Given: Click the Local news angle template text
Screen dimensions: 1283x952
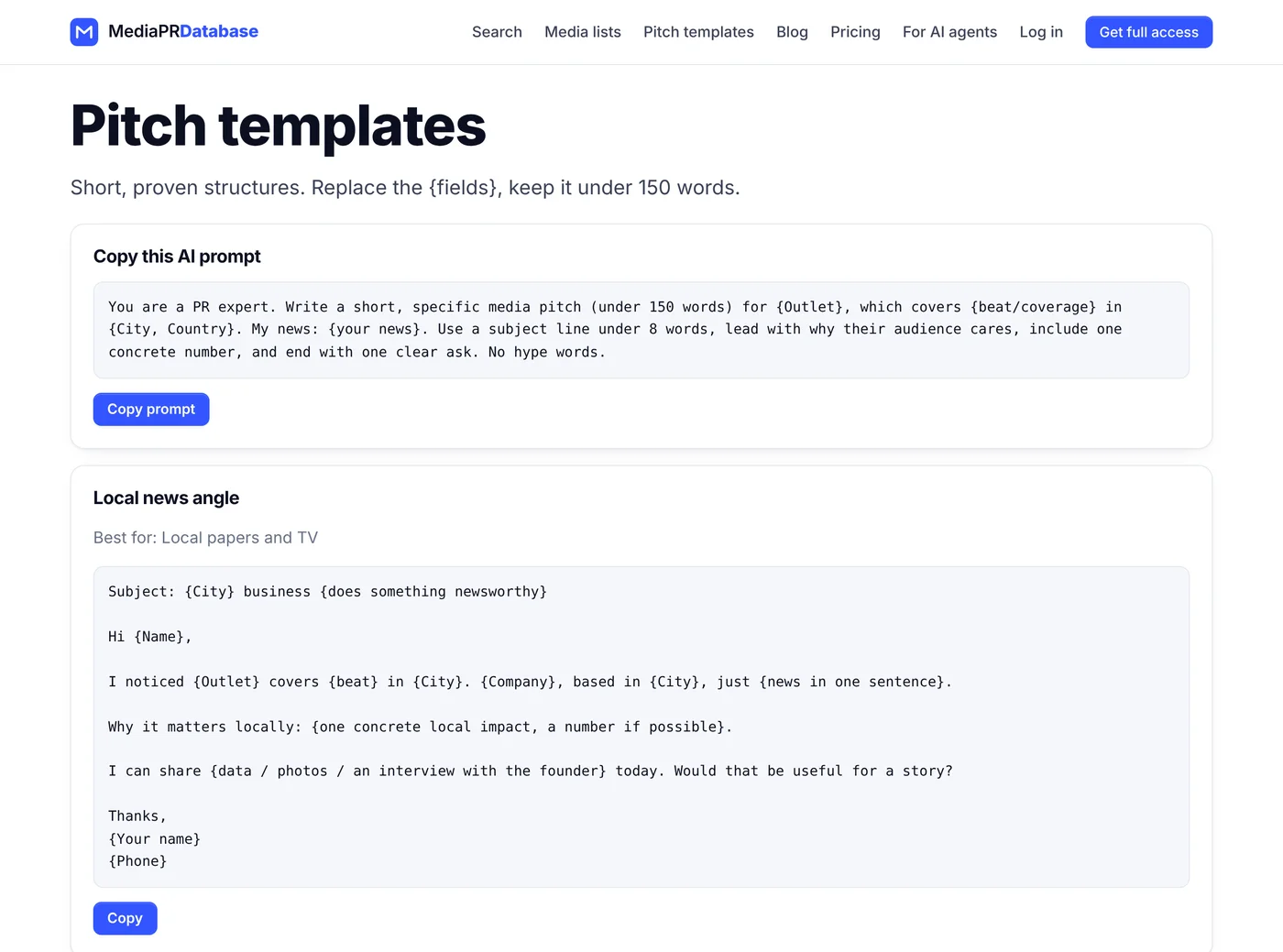Looking at the screenshot, I should point(641,727).
